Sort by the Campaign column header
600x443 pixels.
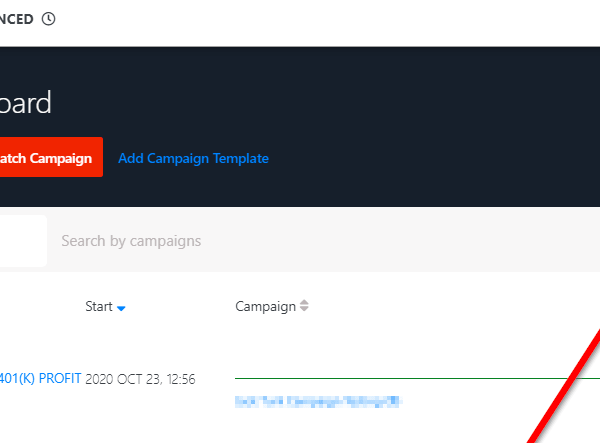265,307
